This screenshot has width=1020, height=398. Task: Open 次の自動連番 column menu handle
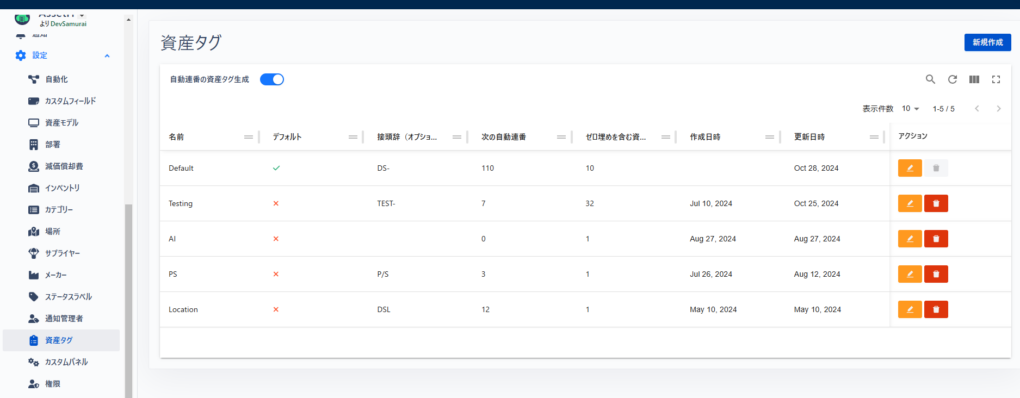(x=561, y=137)
